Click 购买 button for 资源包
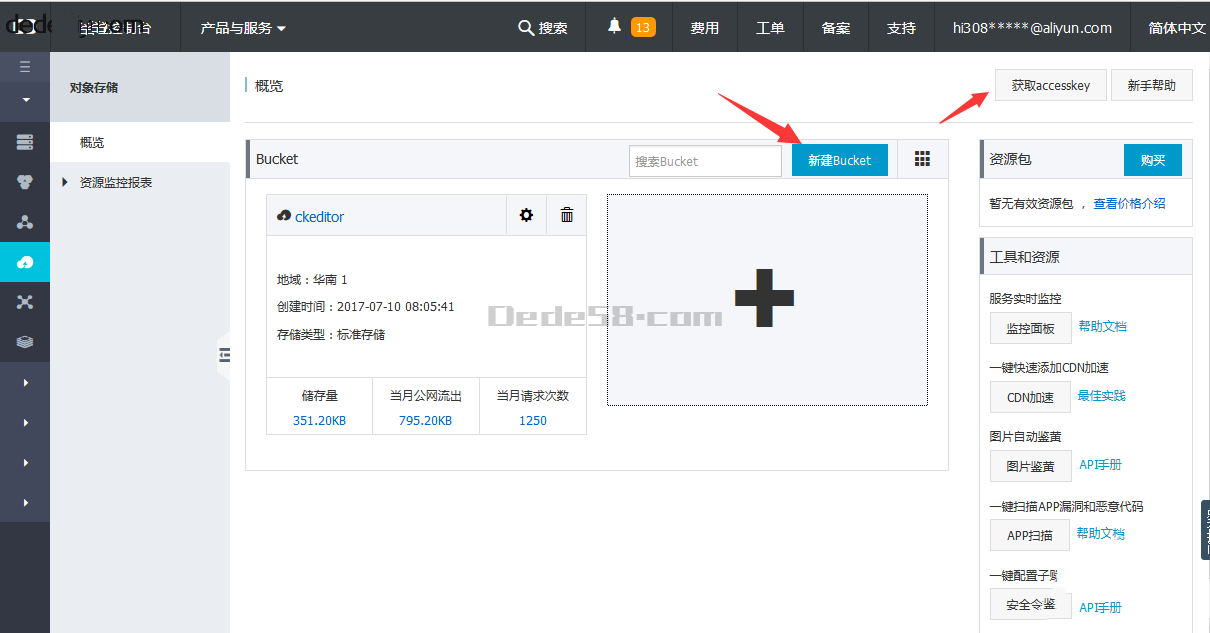Image resolution: width=1210 pixels, height=633 pixels. click(1152, 160)
